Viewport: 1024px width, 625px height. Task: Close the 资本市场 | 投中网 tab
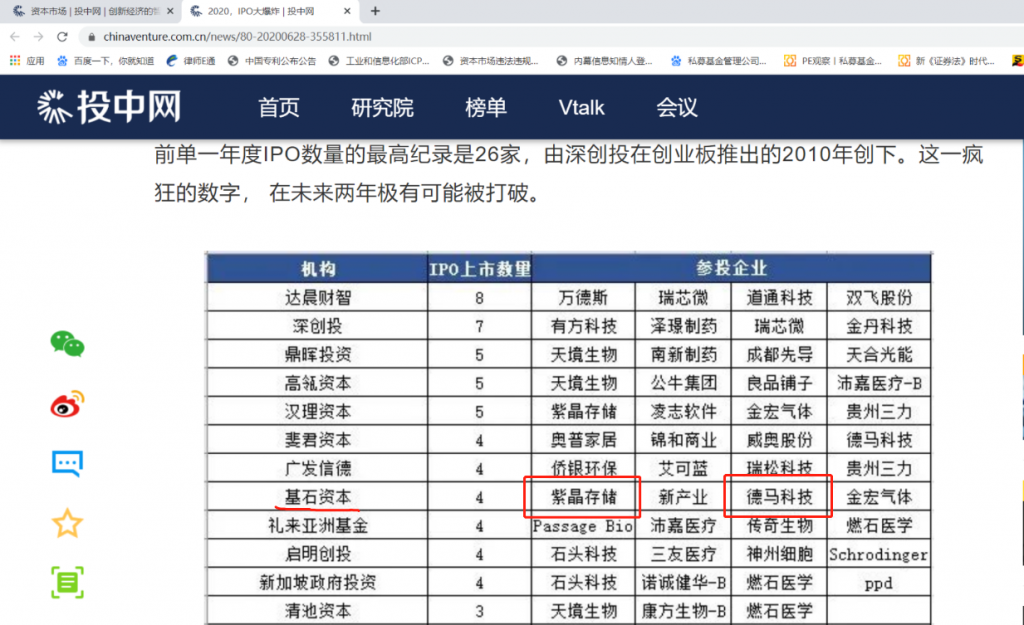click(170, 11)
